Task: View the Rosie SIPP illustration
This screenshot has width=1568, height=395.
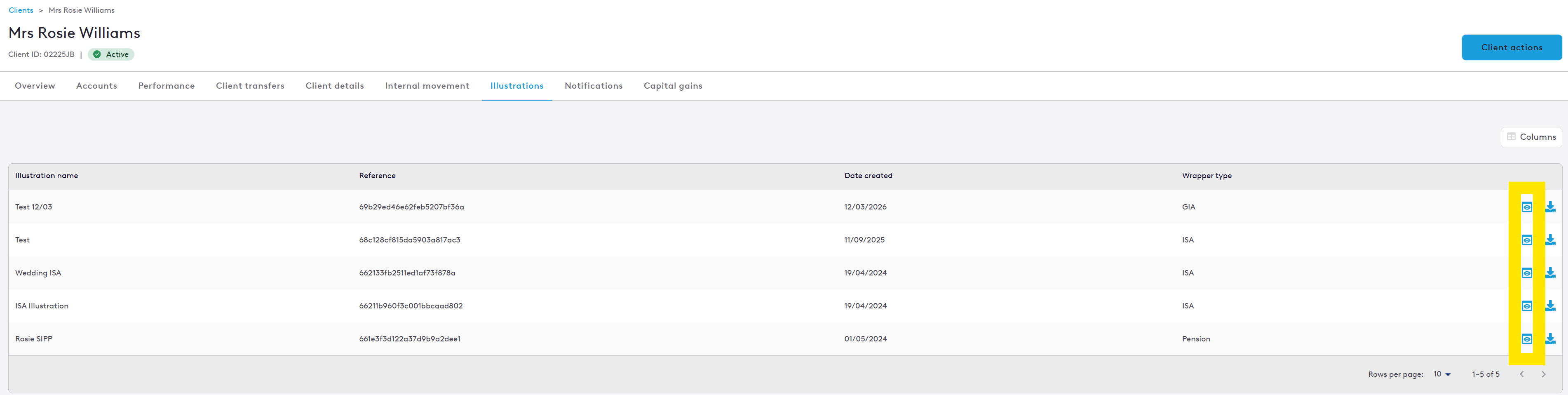Action: coord(1527,339)
